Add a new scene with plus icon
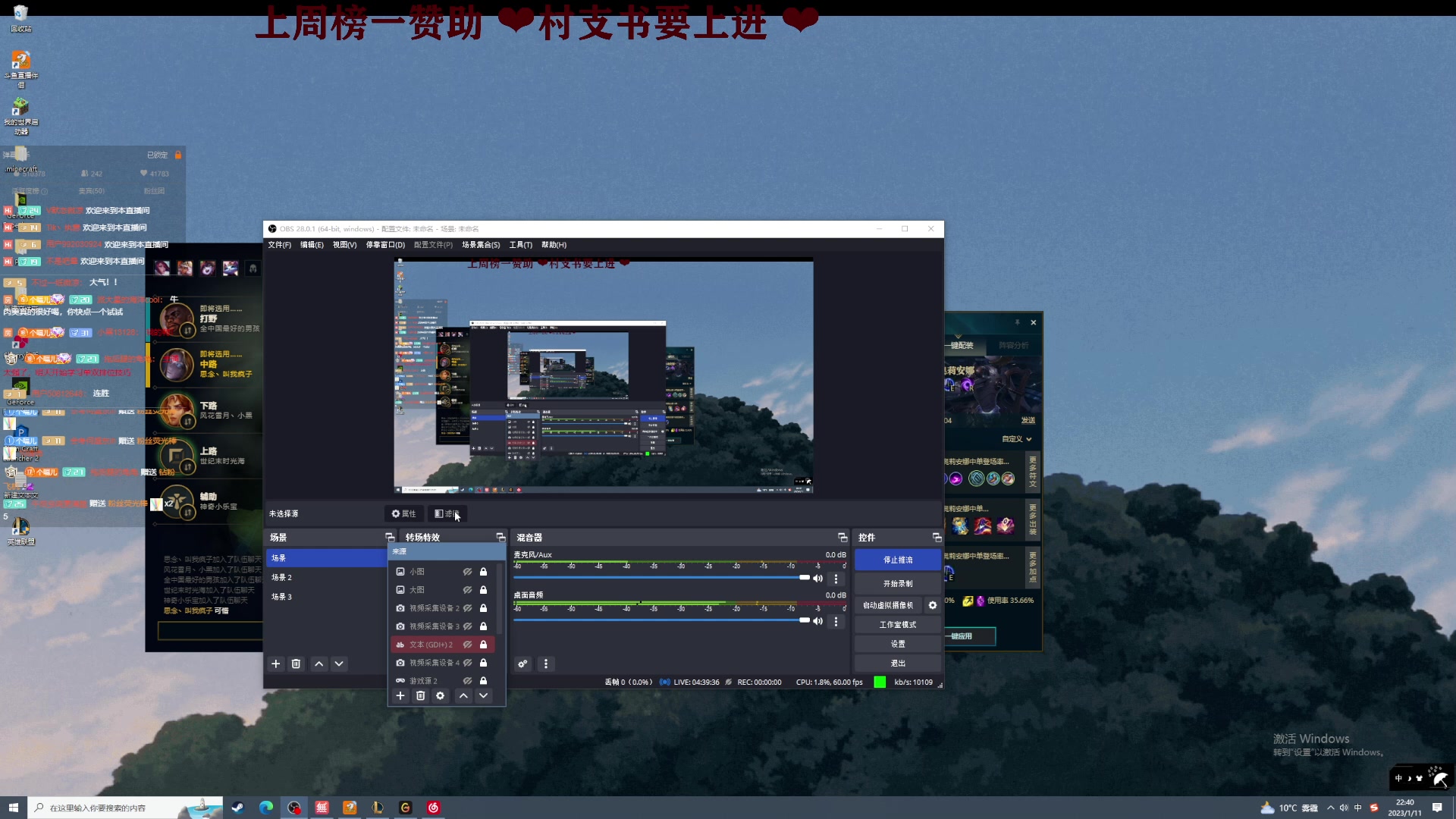This screenshot has width=1456, height=819. coord(276,664)
